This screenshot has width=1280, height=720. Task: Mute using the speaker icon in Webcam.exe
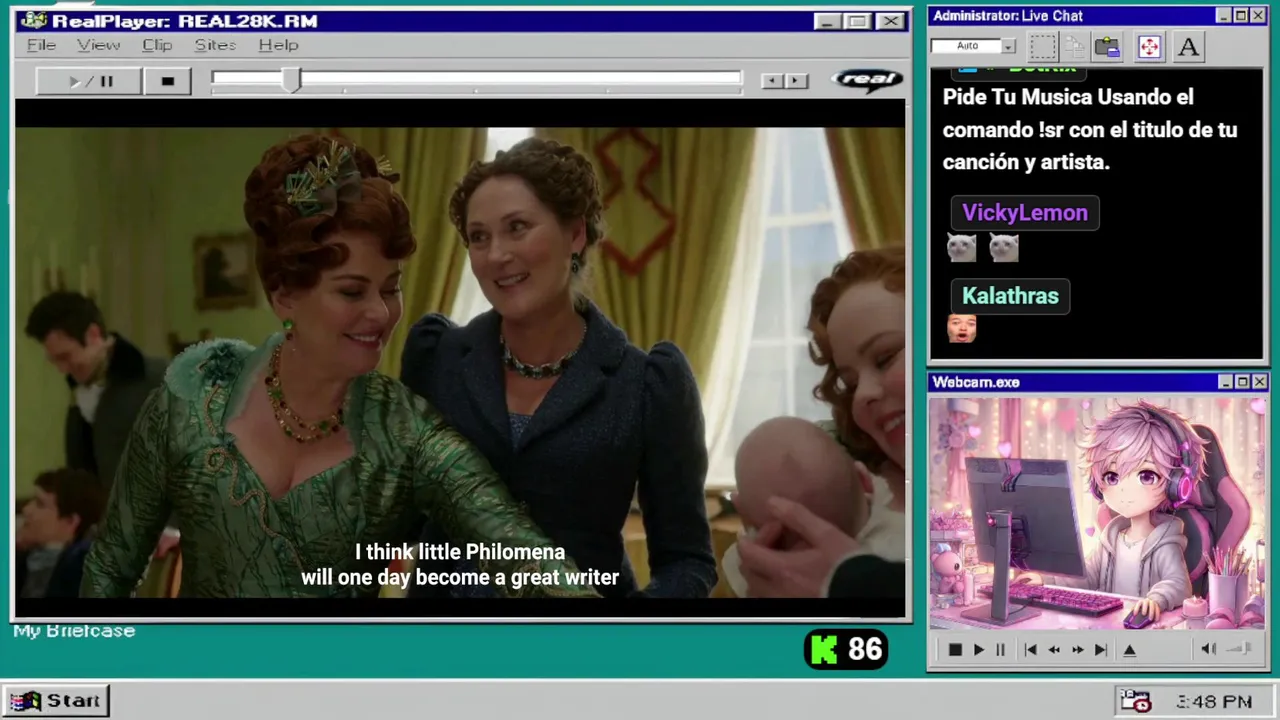1208,649
